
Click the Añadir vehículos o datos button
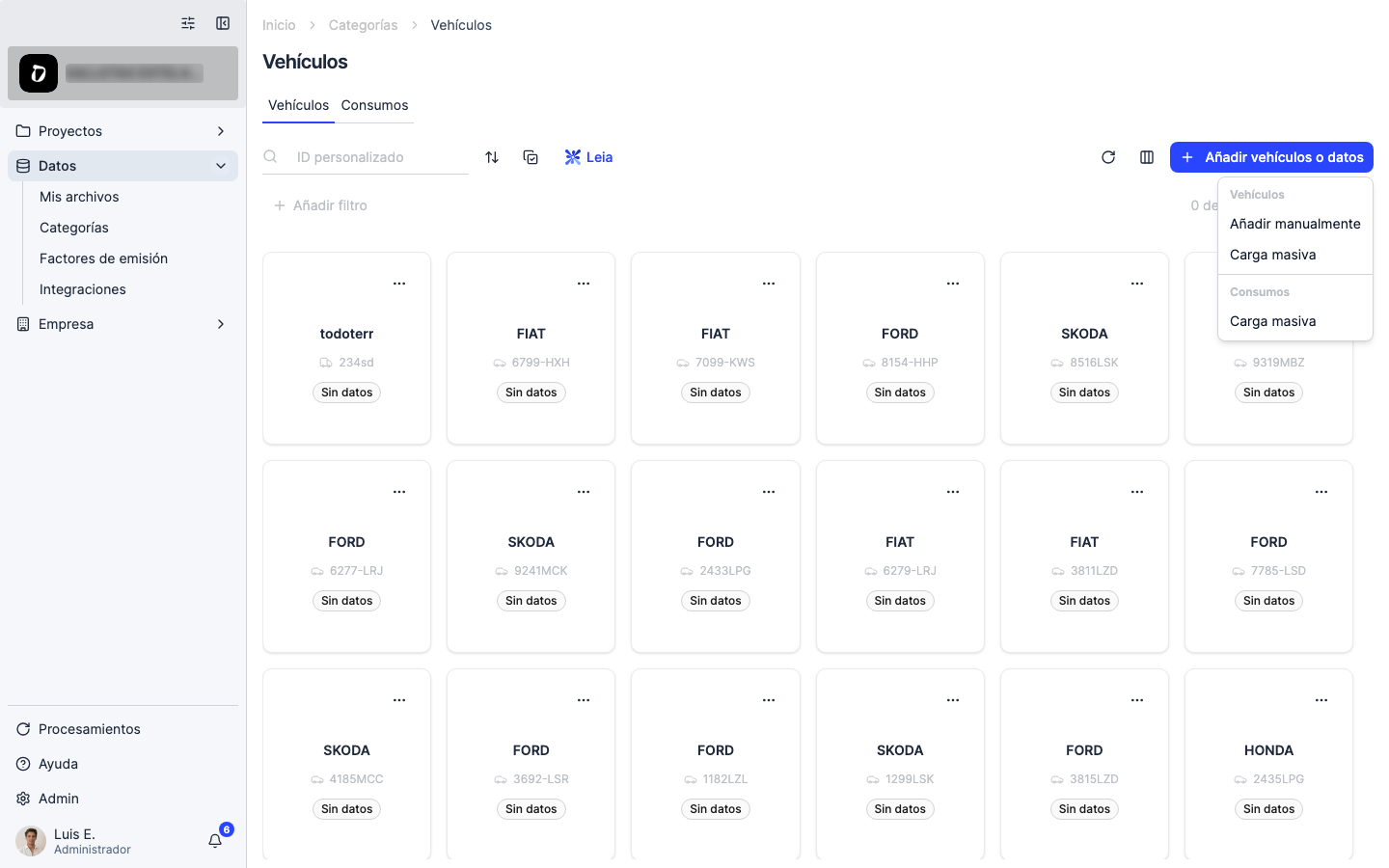point(1271,157)
